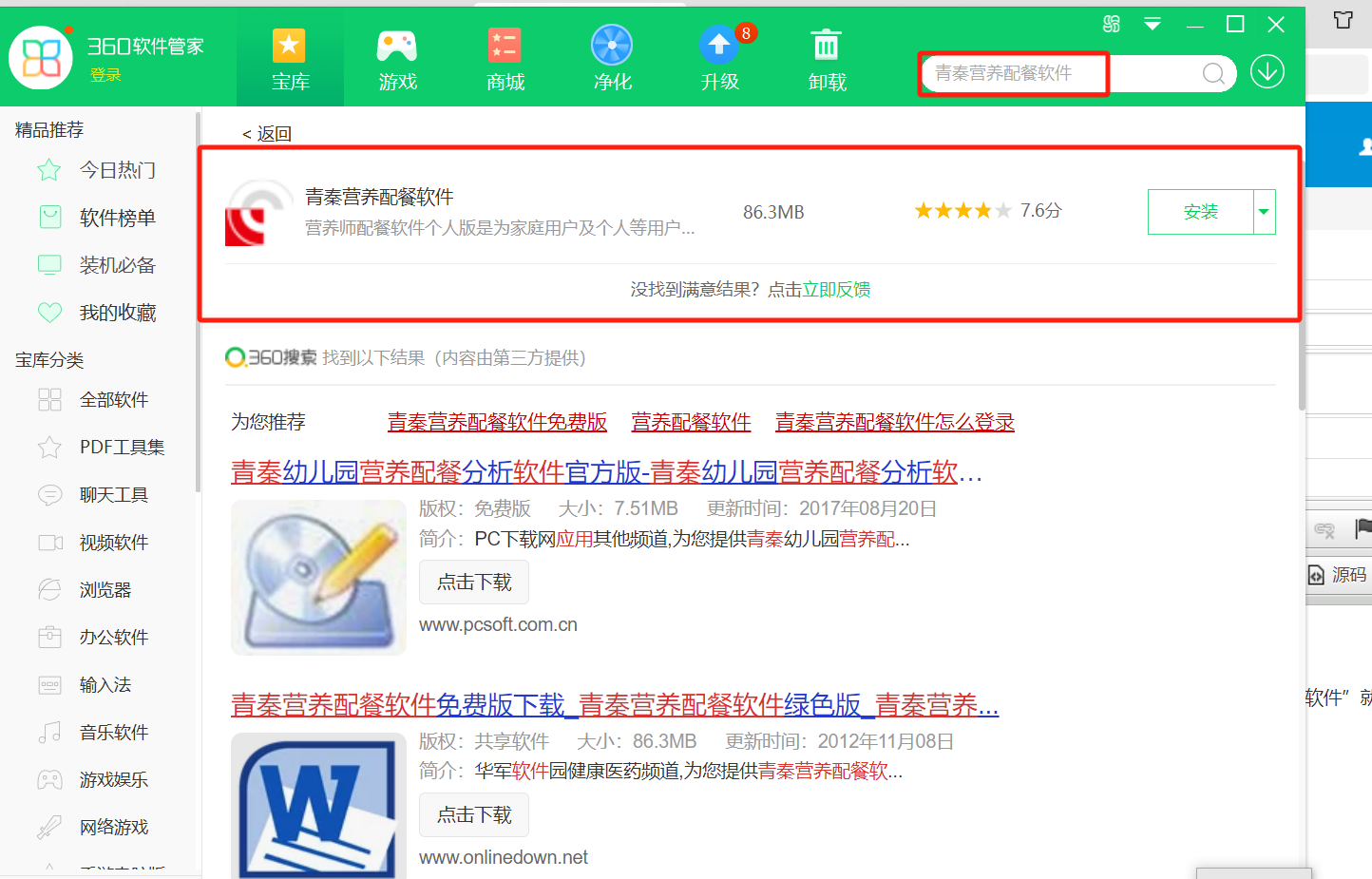Select PDF工具集 star icon
The width and height of the screenshot is (1372, 879).
(49, 448)
